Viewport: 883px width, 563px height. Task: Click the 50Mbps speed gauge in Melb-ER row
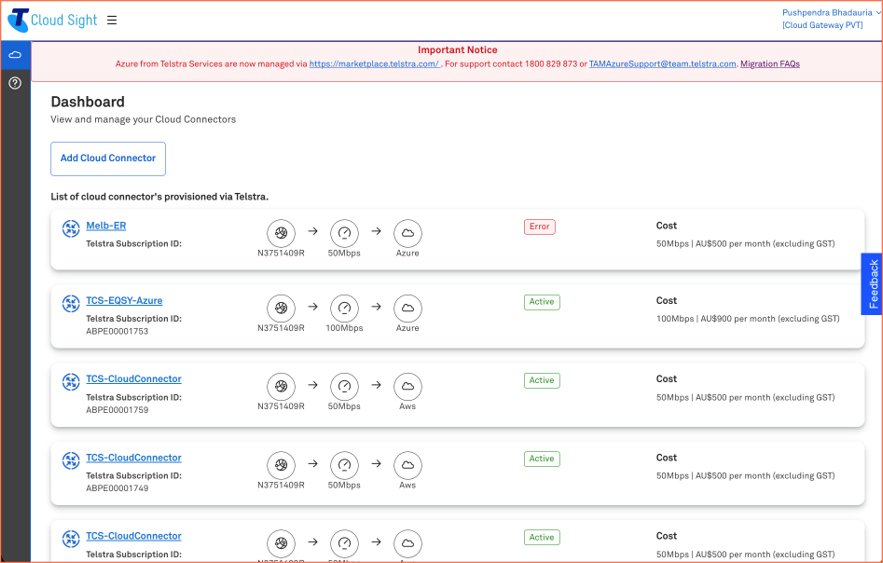344,233
